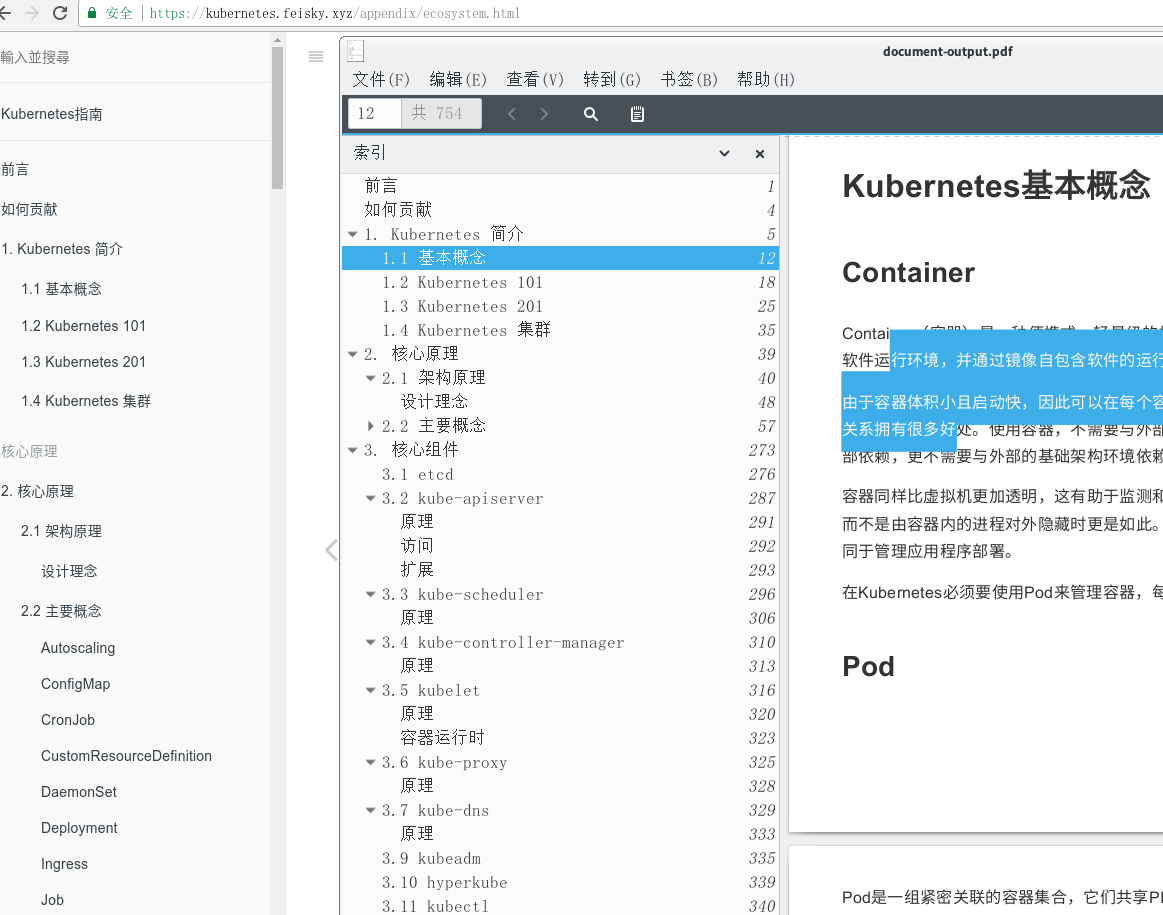
Task: Collapse '3.6 kube-proxy' index node
Action: click(370, 762)
